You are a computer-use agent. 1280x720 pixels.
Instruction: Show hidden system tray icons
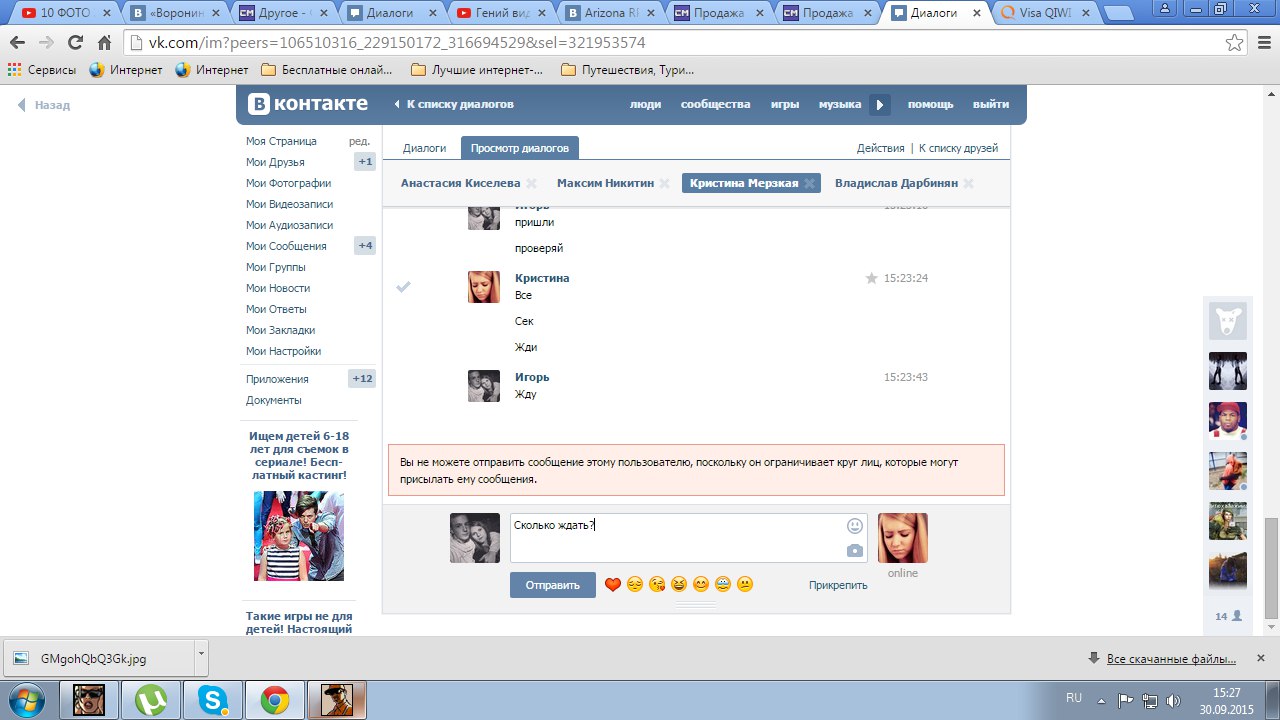(1101, 700)
